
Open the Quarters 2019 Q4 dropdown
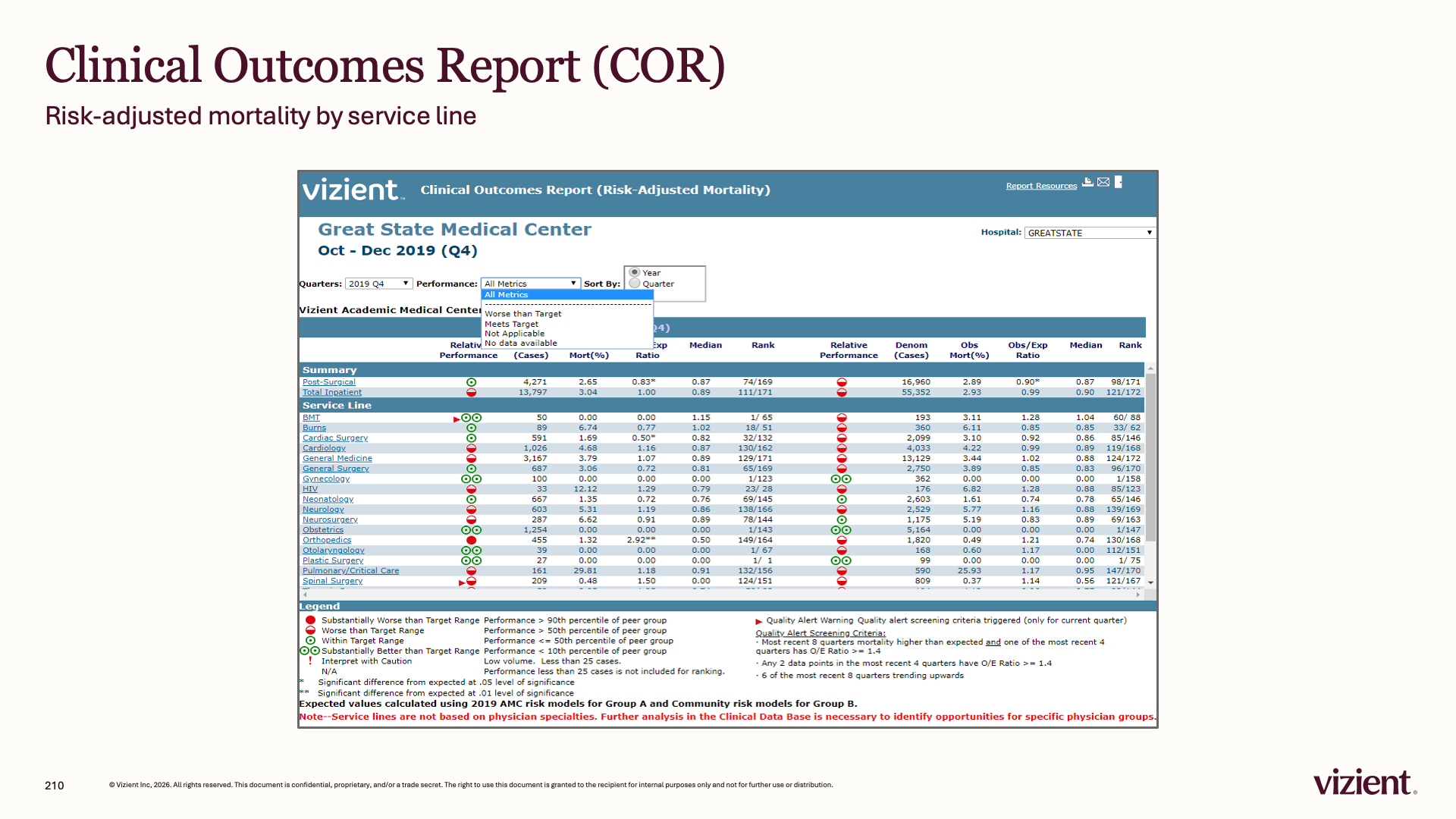(378, 284)
